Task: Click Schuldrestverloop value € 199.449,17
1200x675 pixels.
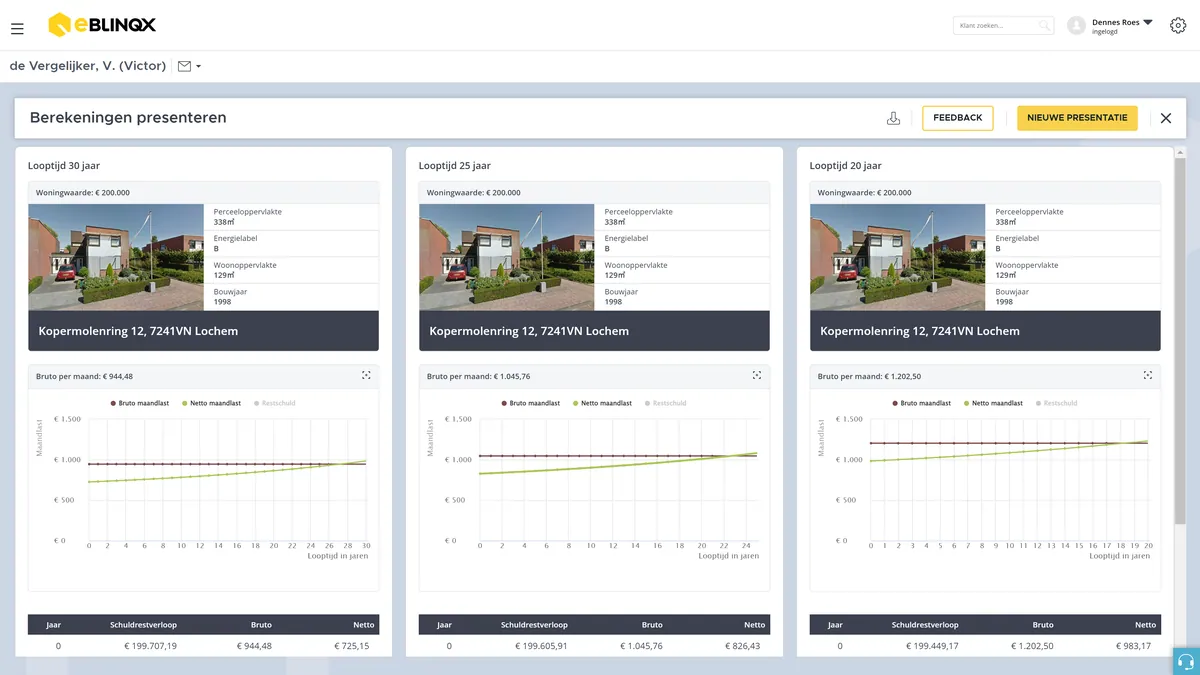Action: click(931, 646)
